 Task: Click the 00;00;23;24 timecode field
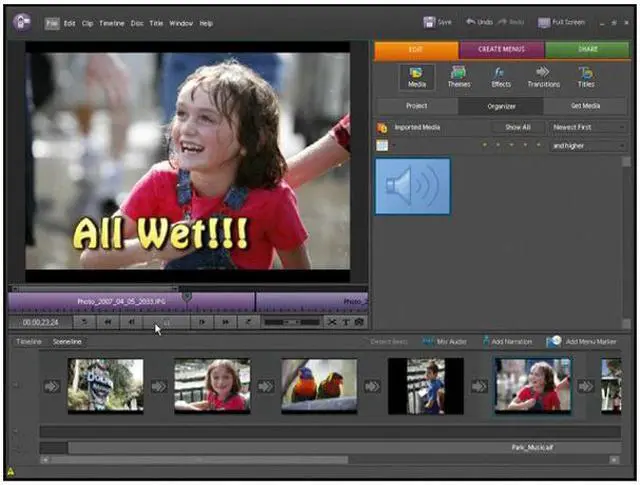coord(40,323)
